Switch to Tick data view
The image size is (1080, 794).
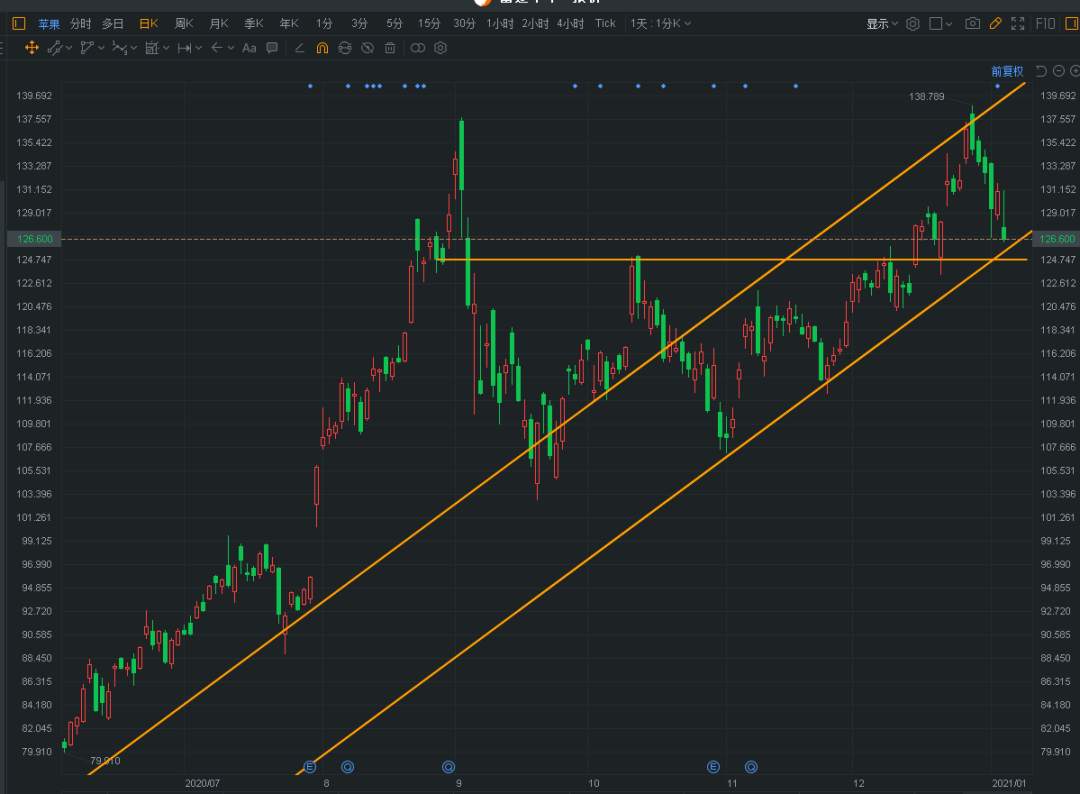(605, 24)
